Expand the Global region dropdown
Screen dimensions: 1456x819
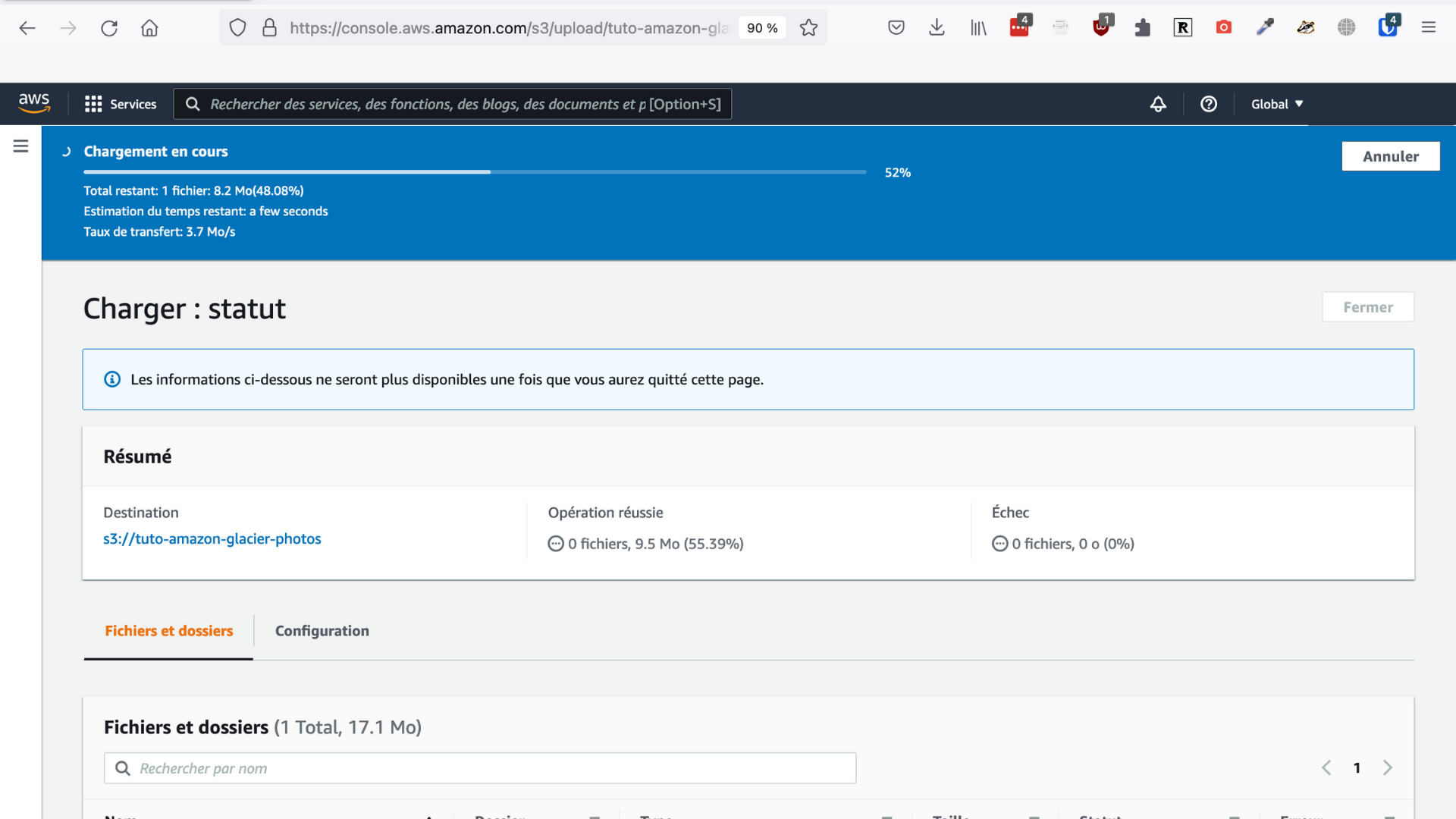1276,104
